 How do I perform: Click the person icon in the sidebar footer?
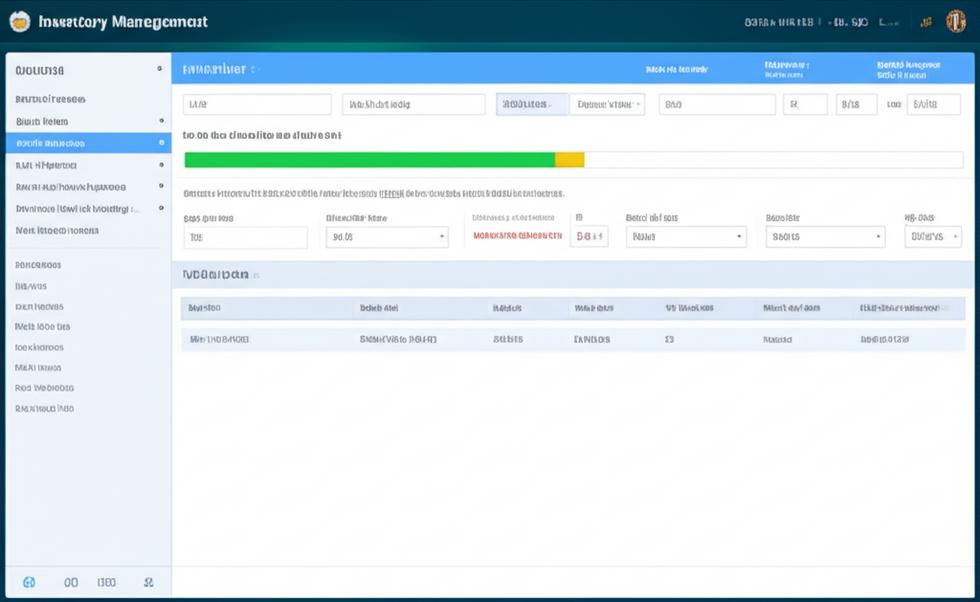click(148, 582)
